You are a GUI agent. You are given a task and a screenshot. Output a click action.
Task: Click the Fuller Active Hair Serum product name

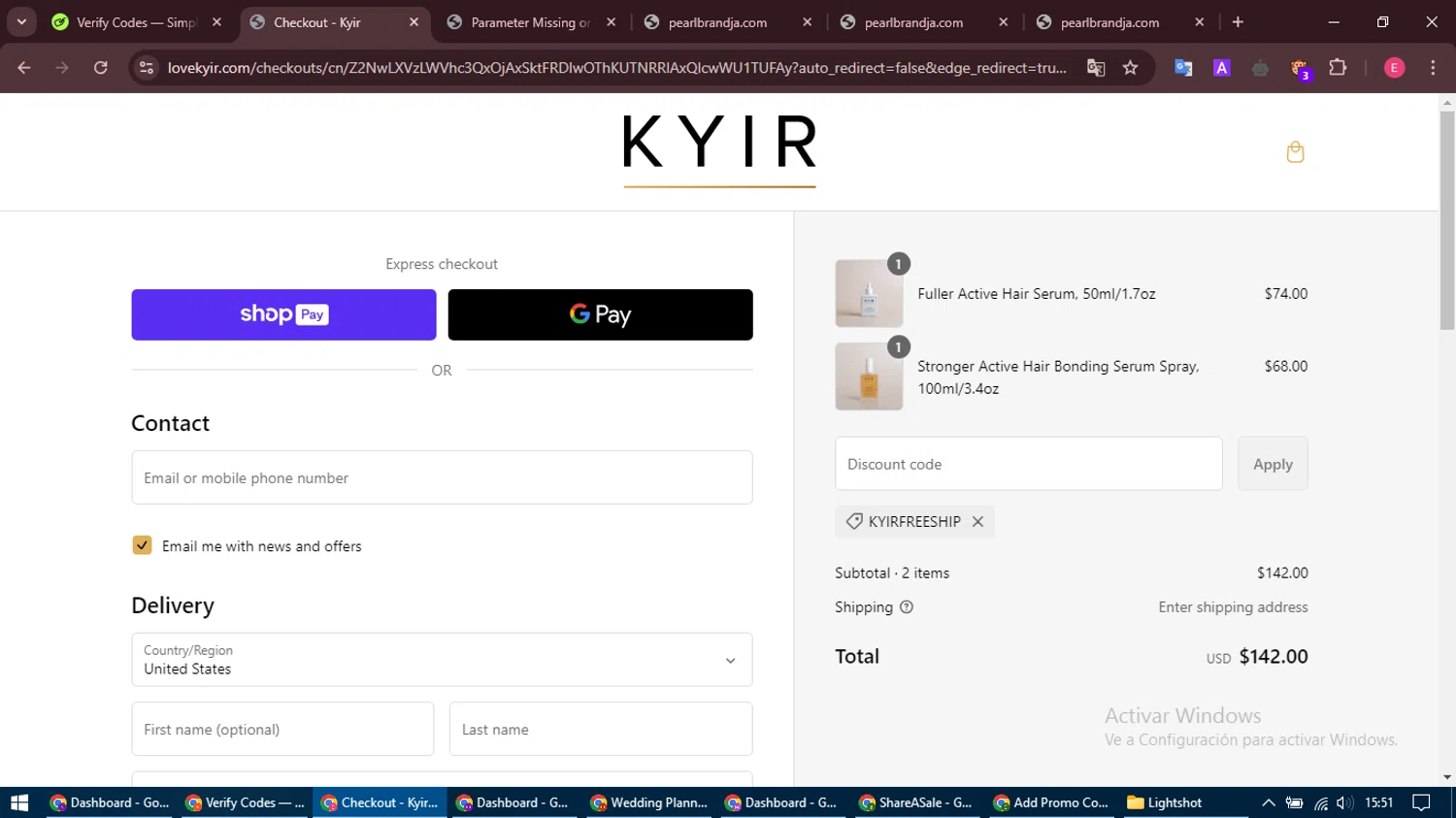click(x=1037, y=294)
